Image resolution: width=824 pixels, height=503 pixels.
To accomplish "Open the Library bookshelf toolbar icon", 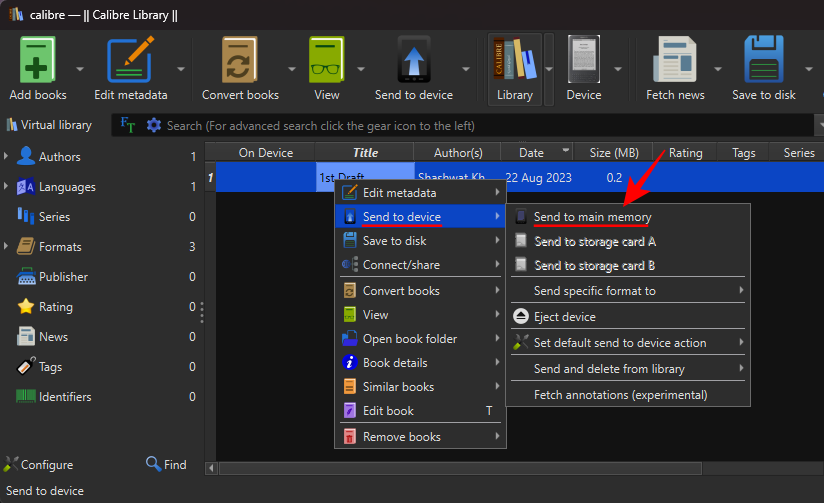I will (515, 59).
